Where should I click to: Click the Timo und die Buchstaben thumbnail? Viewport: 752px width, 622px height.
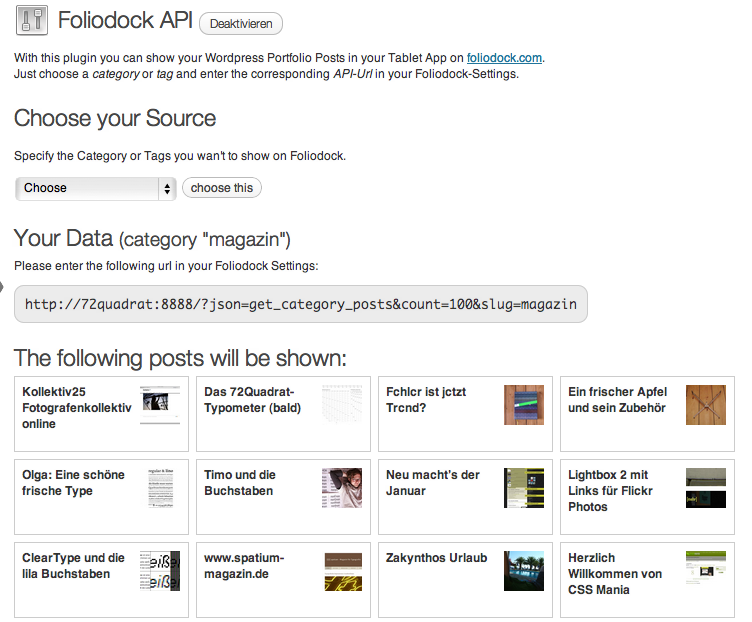(x=342, y=488)
